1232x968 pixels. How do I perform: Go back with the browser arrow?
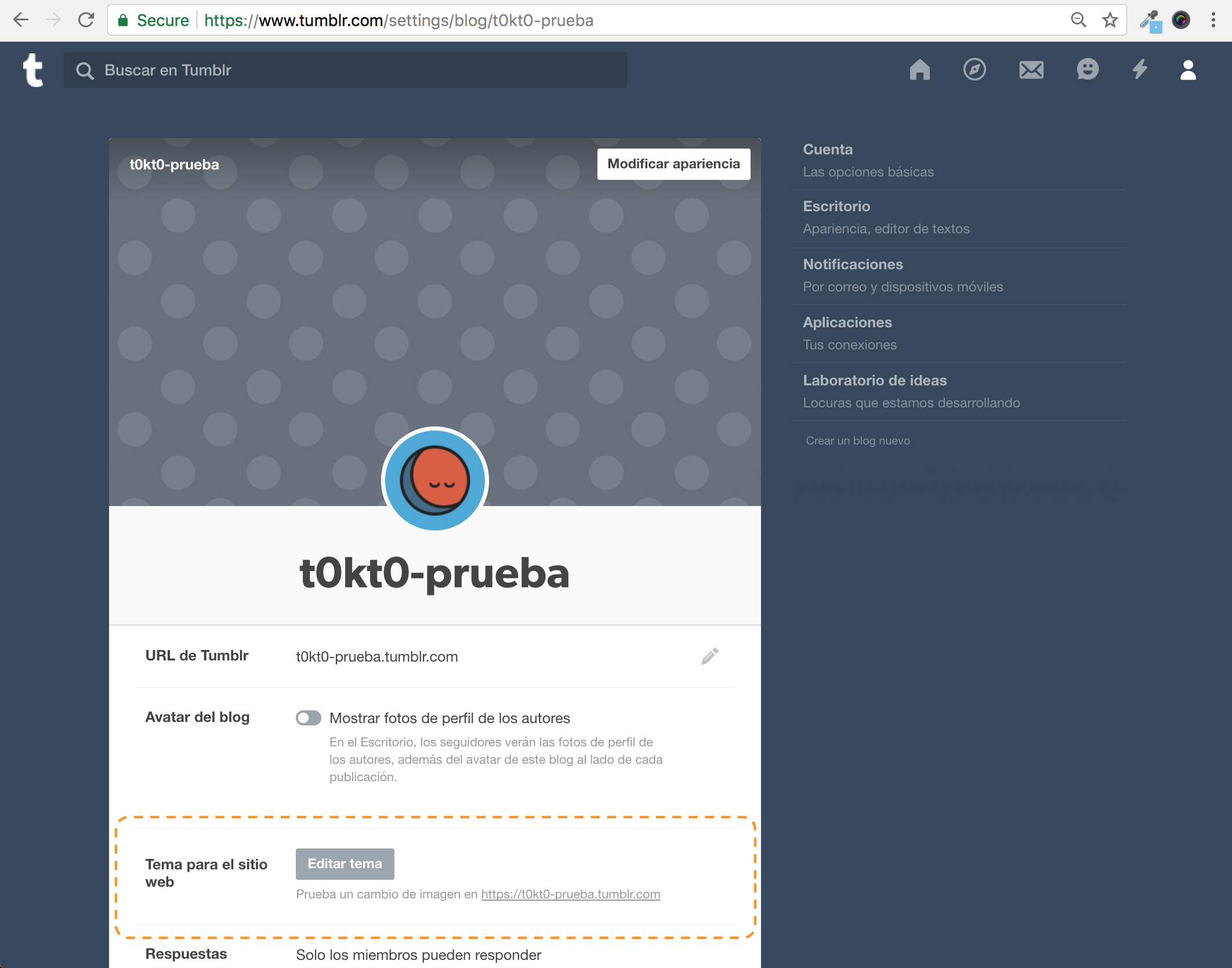(x=21, y=20)
